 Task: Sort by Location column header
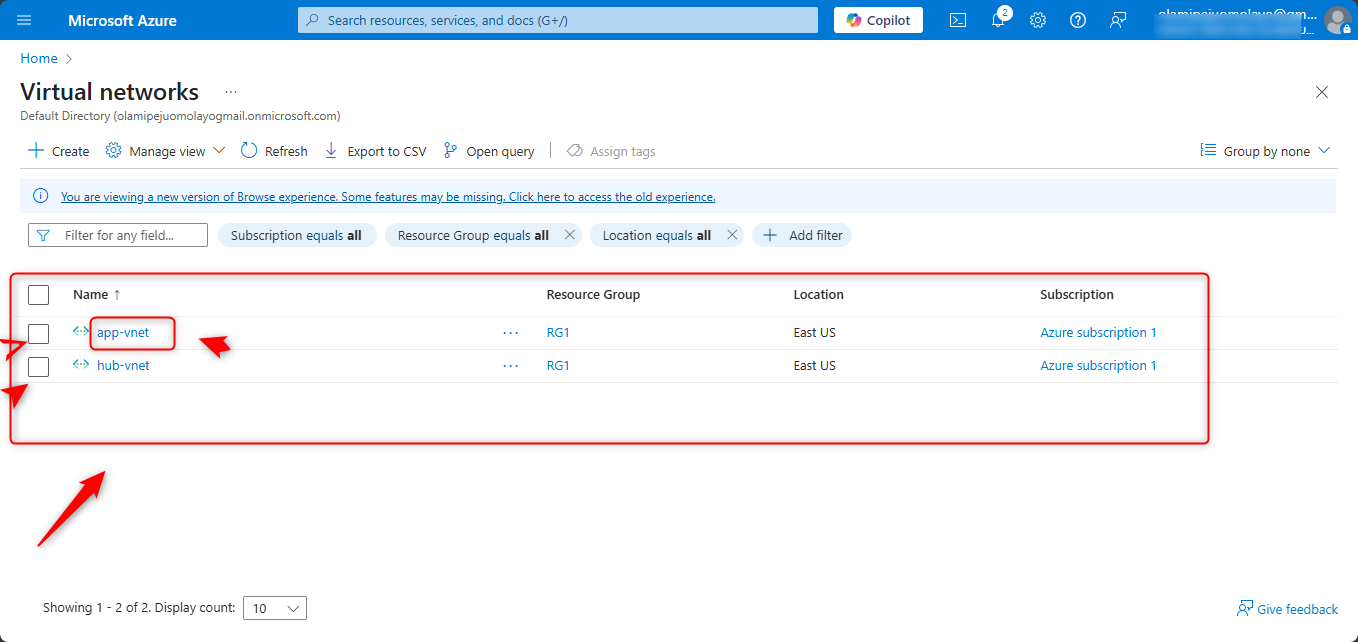click(x=818, y=294)
